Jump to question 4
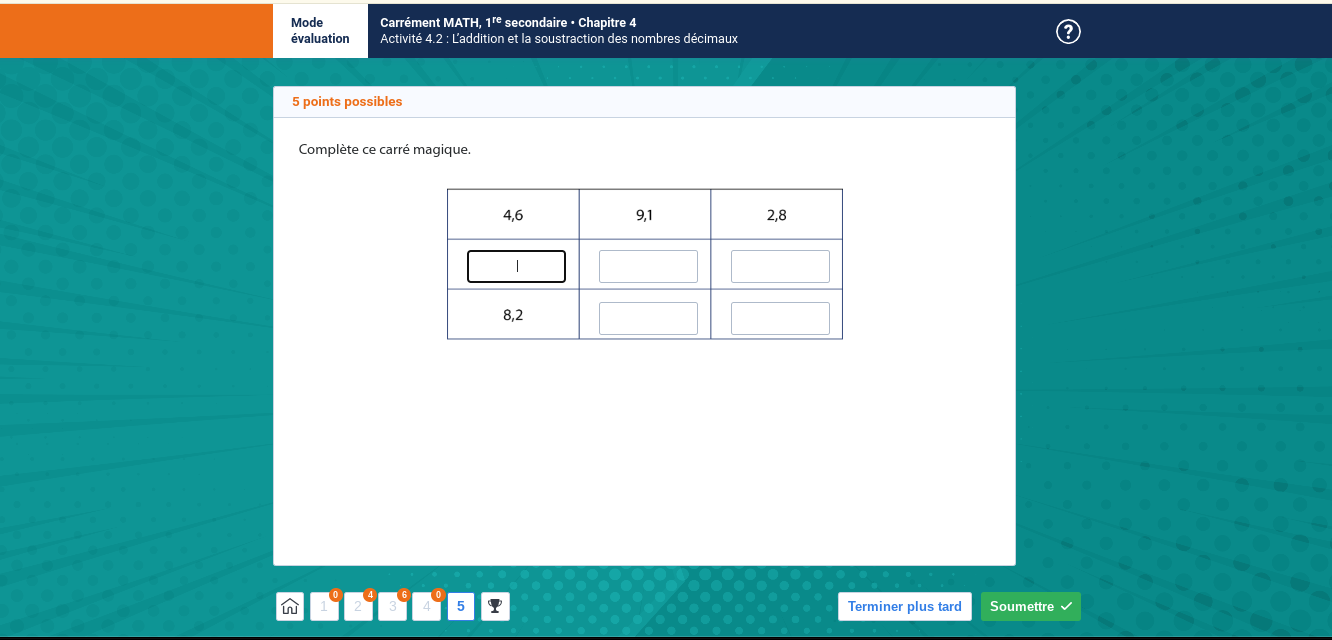The image size is (1332, 640). (426, 607)
